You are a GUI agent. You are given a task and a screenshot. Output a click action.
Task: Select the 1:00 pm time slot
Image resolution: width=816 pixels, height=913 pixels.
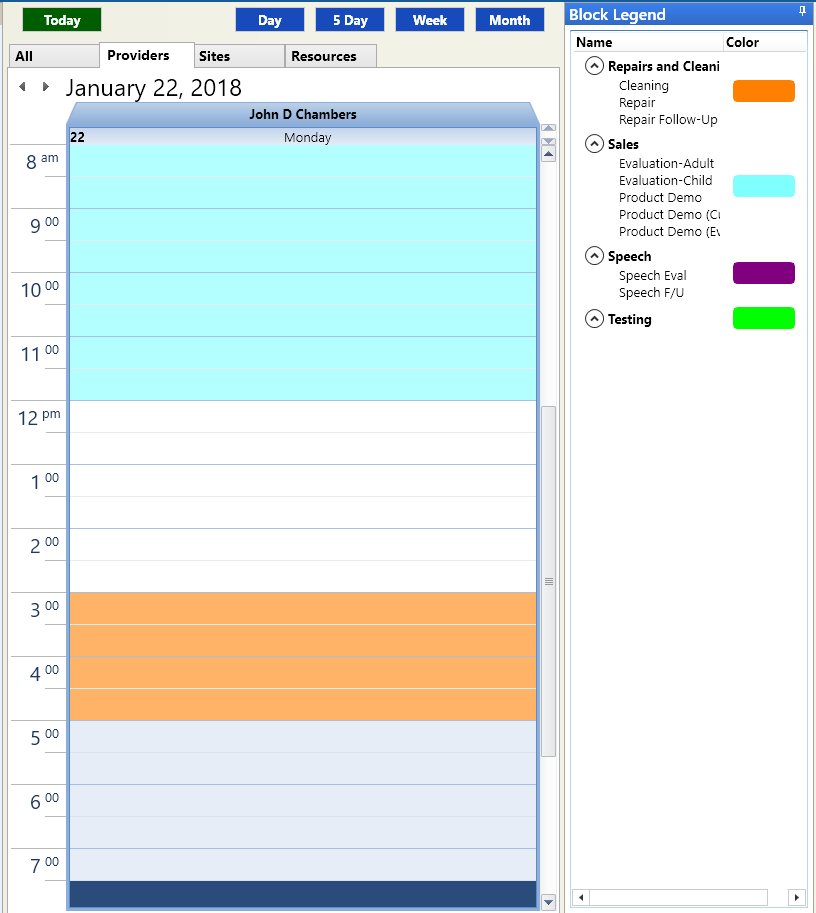pos(302,481)
